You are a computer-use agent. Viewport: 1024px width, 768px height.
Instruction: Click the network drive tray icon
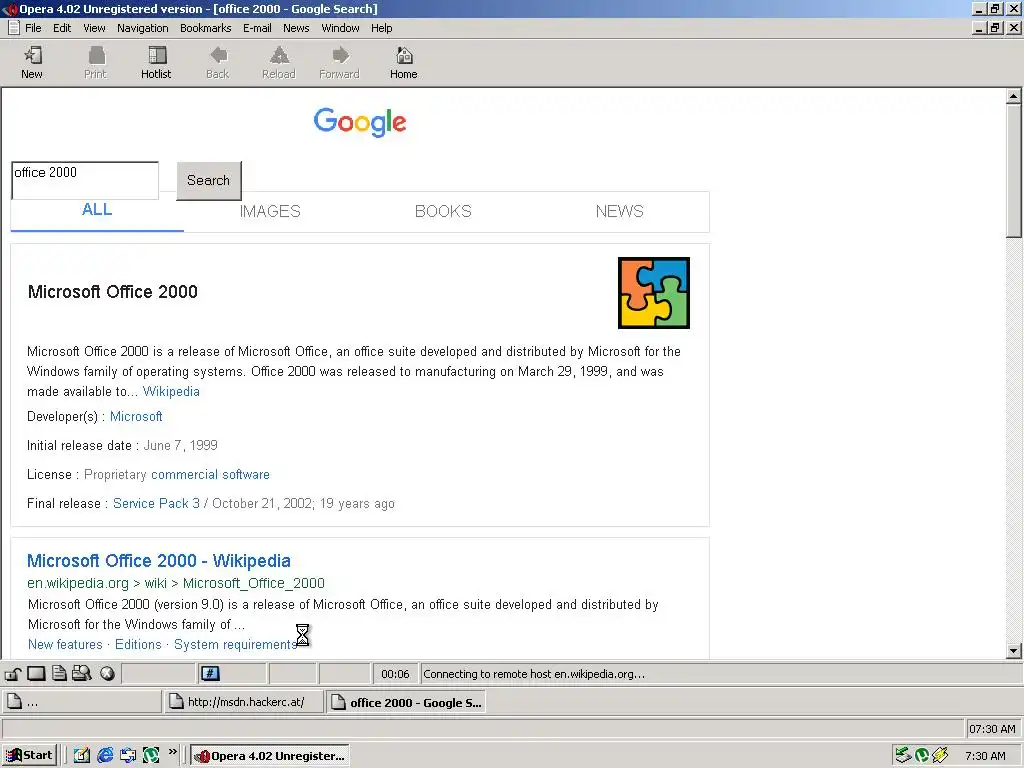tap(903, 756)
